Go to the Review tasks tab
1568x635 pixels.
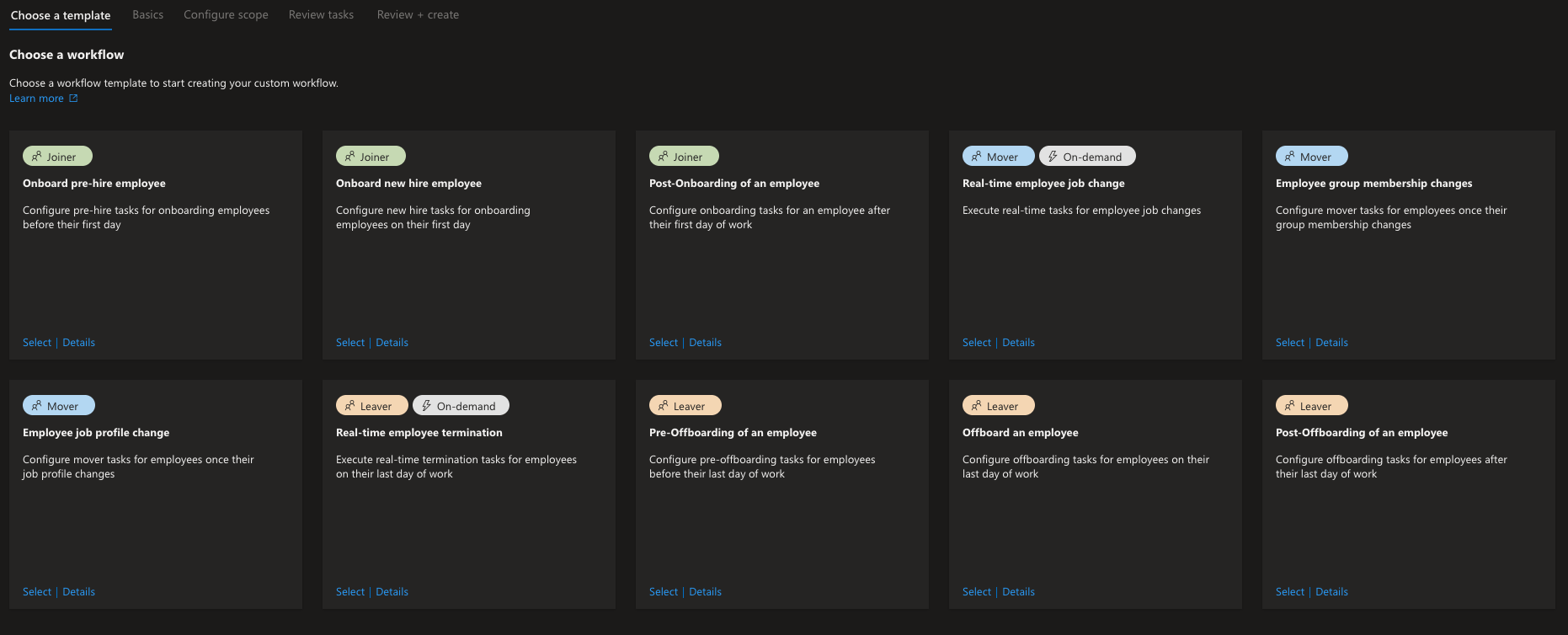click(x=321, y=15)
